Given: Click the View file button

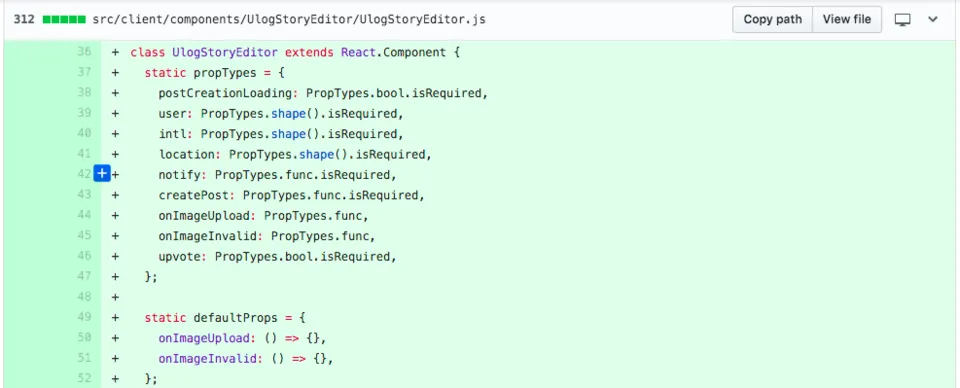Looking at the screenshot, I should (847, 20).
